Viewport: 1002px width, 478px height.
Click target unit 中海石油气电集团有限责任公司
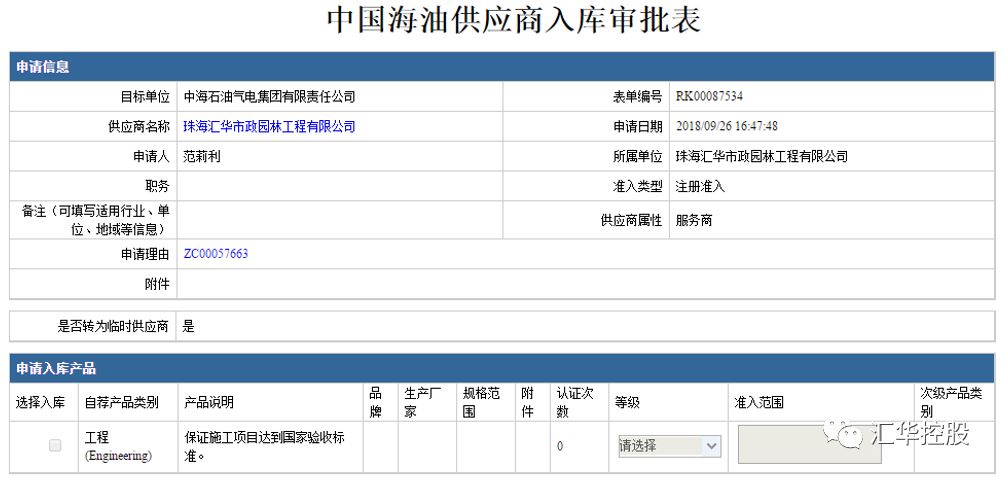pyautogui.click(x=269, y=97)
